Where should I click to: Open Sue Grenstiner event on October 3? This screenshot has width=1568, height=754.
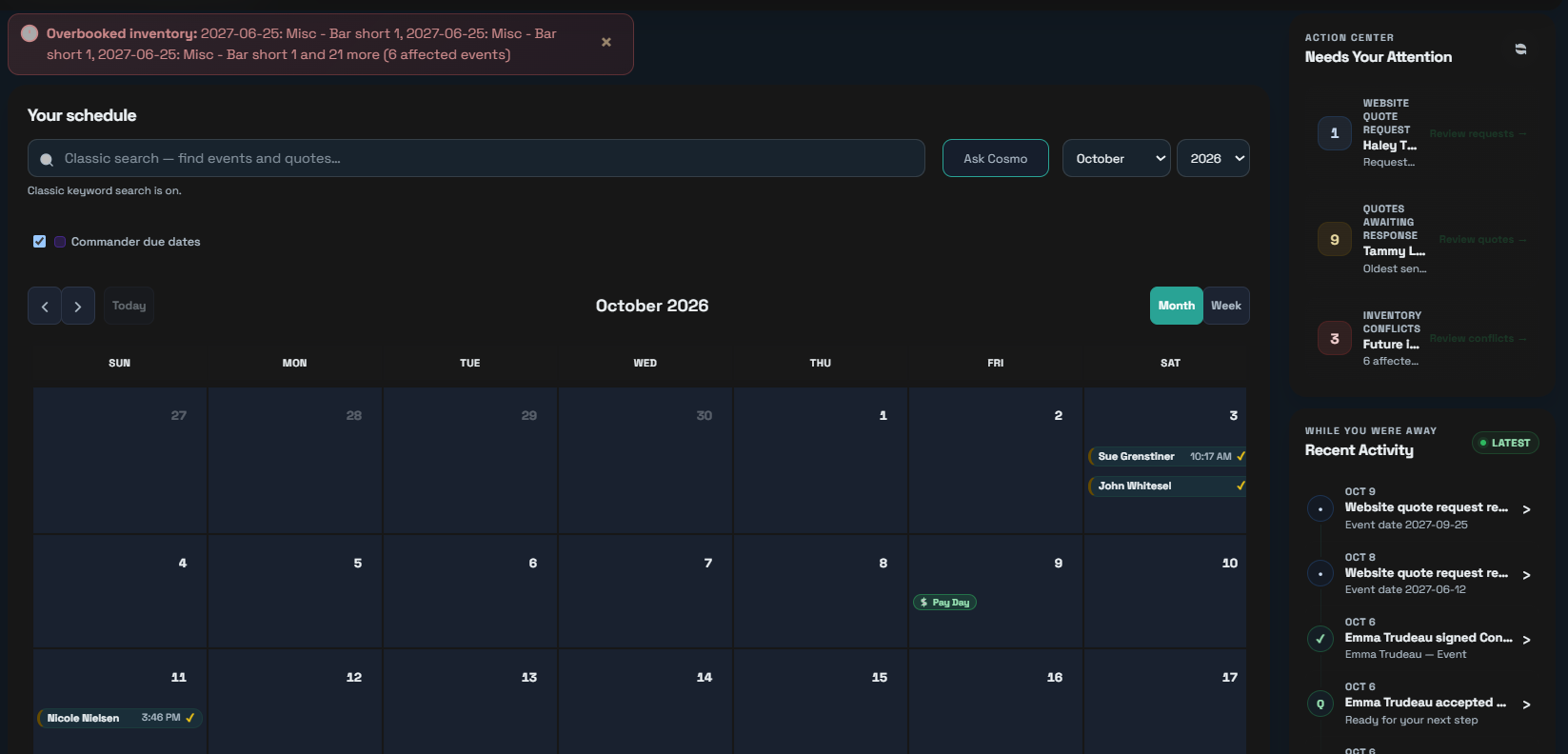1166,456
